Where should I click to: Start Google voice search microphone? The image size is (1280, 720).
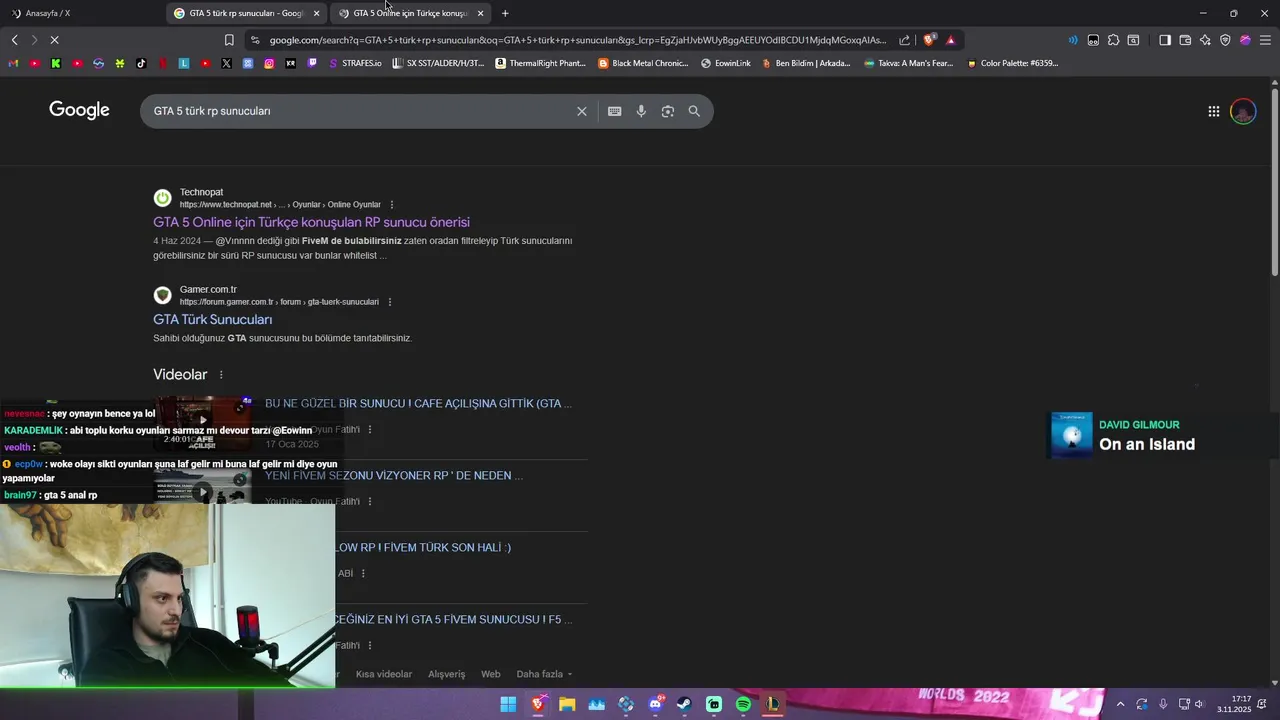pyautogui.click(x=641, y=111)
